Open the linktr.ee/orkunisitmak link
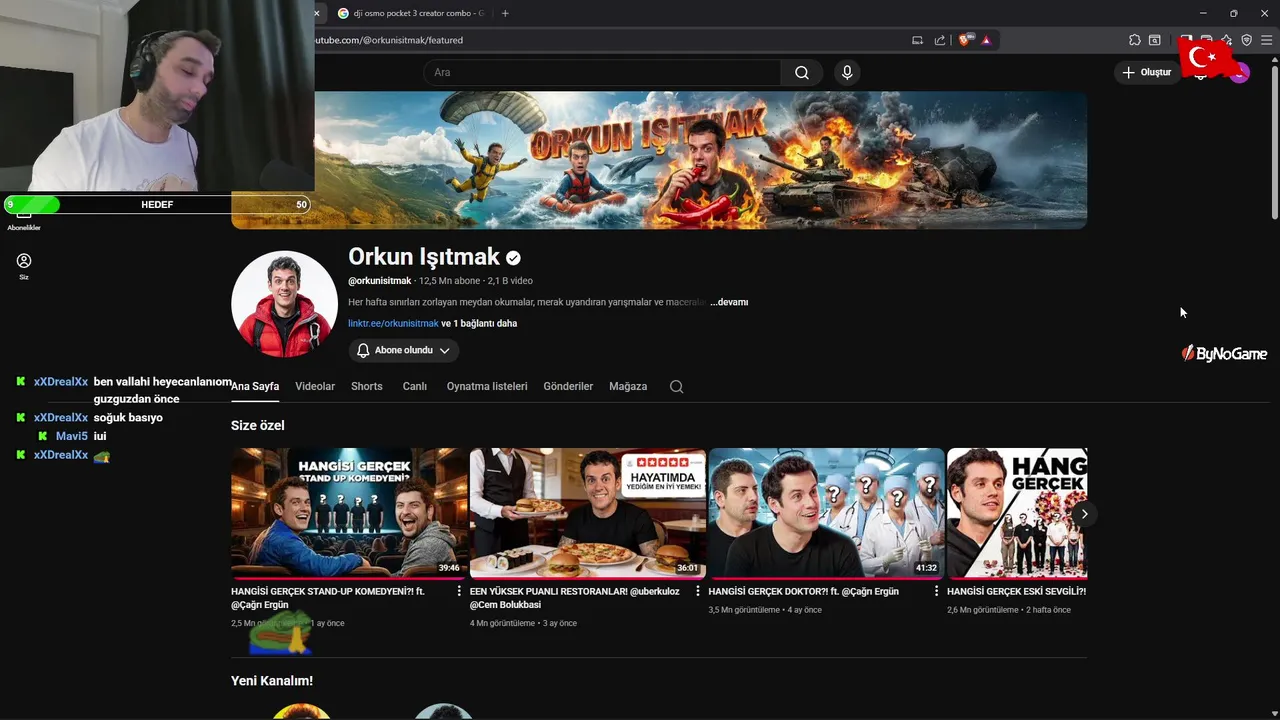The width and height of the screenshot is (1280, 720). 393,324
